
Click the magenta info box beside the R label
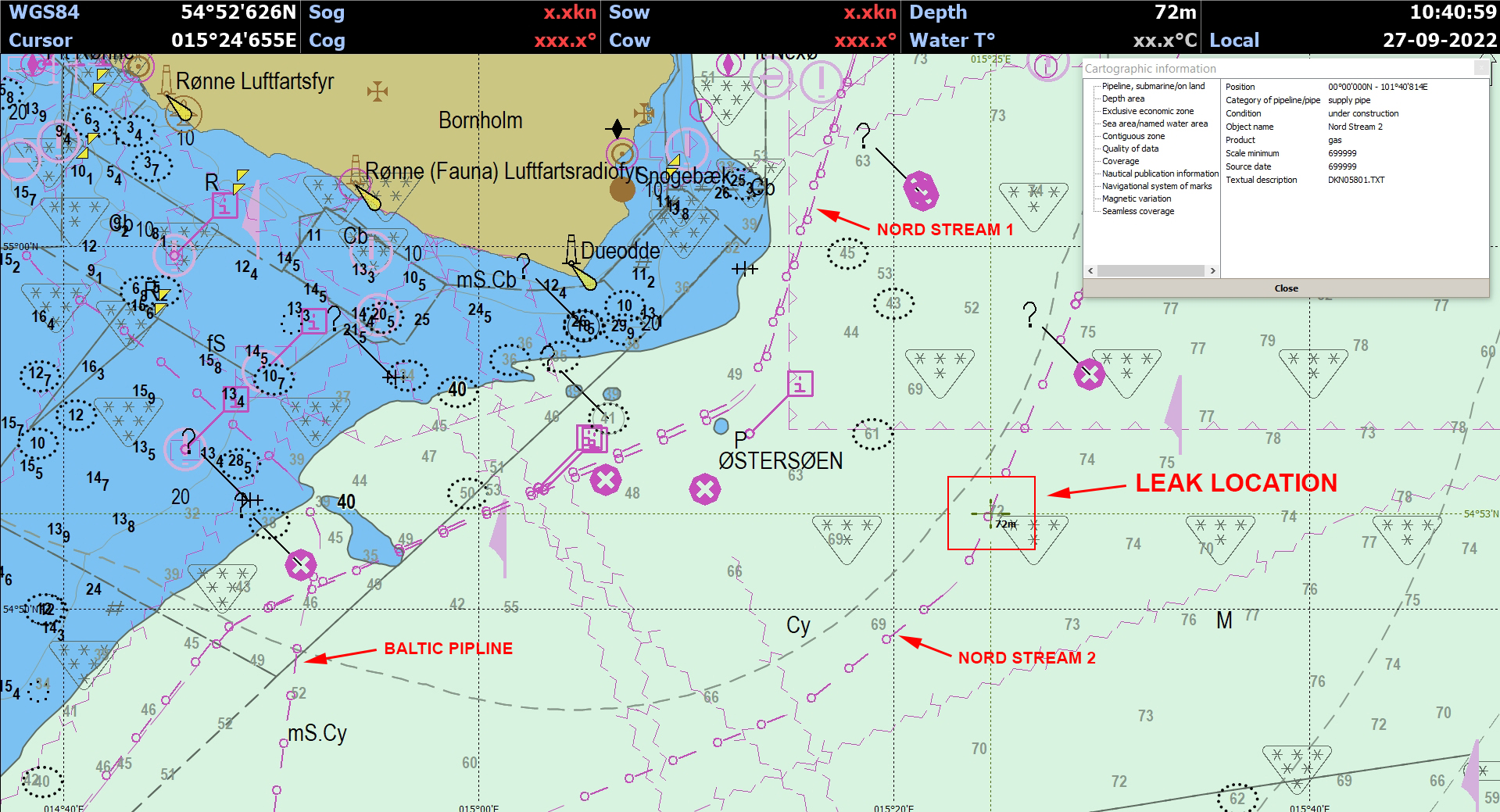[224, 206]
